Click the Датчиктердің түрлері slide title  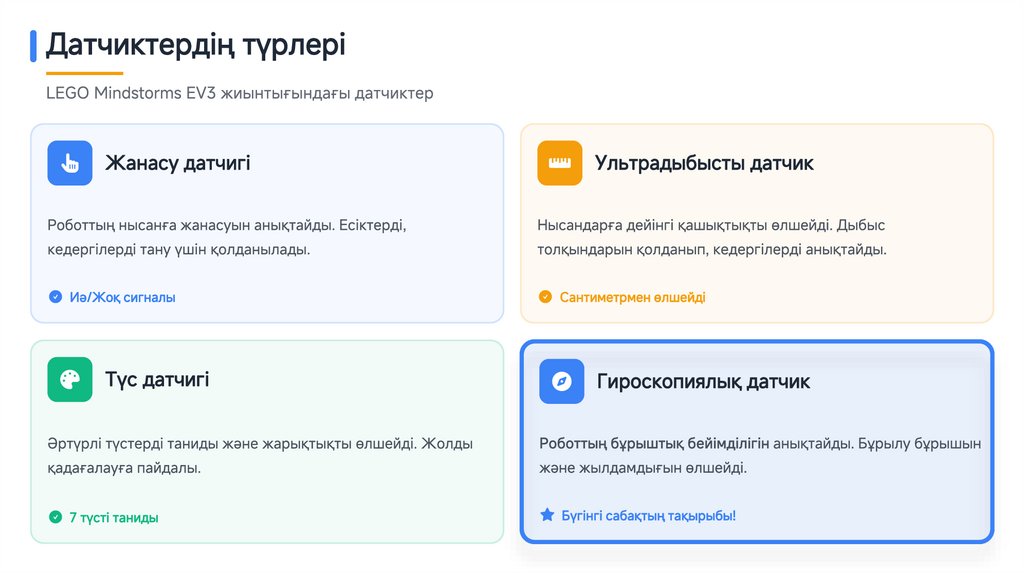tap(196, 45)
